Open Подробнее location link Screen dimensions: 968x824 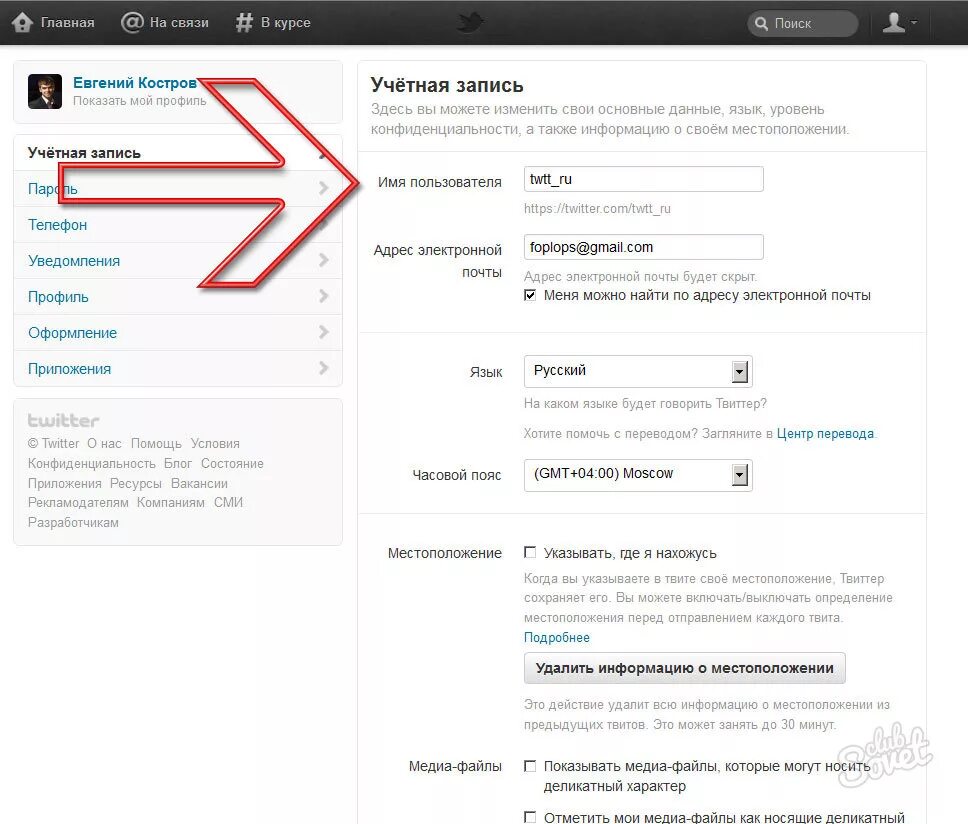pos(557,637)
